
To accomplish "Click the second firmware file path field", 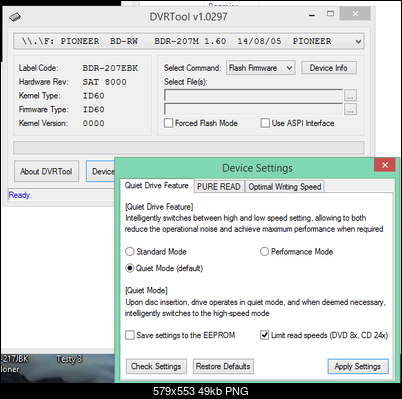I will coord(253,109).
